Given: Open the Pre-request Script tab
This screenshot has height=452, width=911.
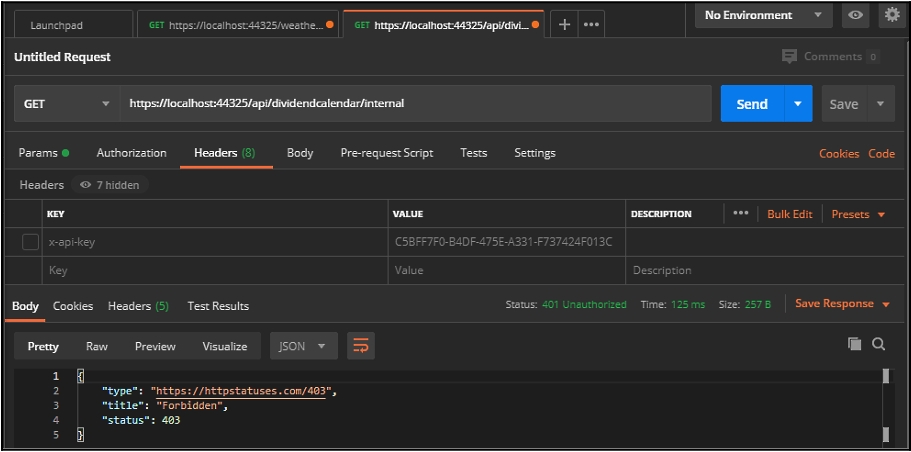Looking at the screenshot, I should 386,153.
